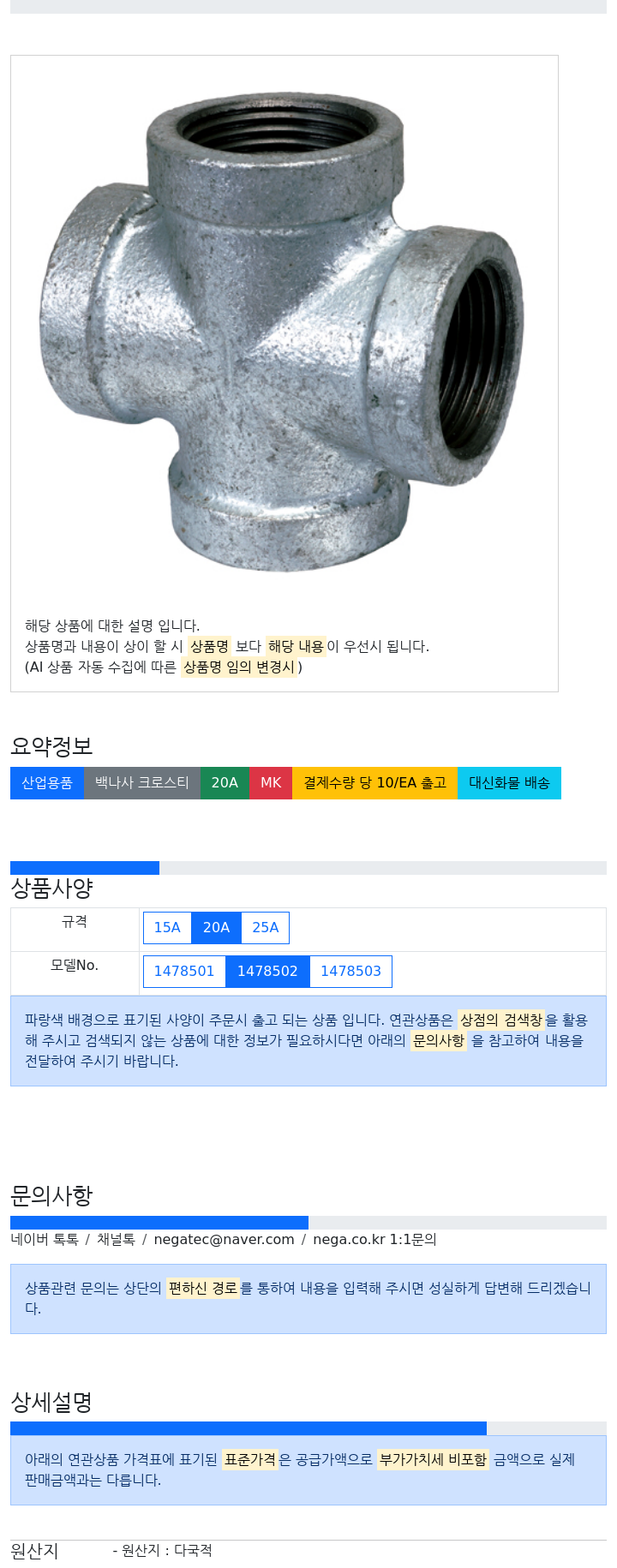The width and height of the screenshot is (617, 1568).
Task: Click the 백나사 크로스티 tag
Action: click(x=142, y=783)
